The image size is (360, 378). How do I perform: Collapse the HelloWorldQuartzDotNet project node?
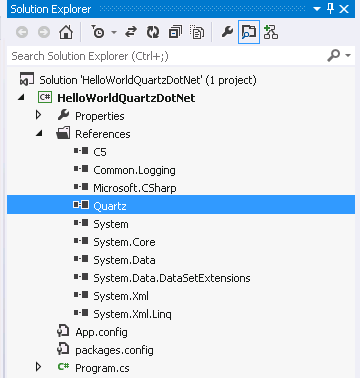(21, 98)
